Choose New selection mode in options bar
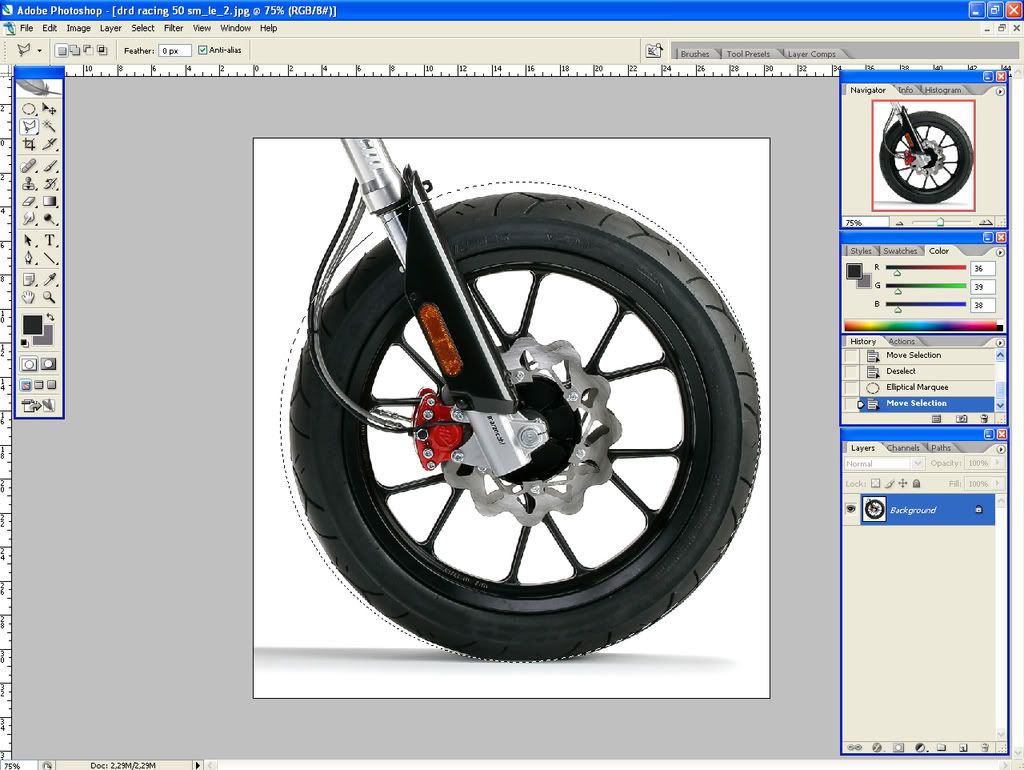This screenshot has height=770, width=1024. [x=61, y=50]
